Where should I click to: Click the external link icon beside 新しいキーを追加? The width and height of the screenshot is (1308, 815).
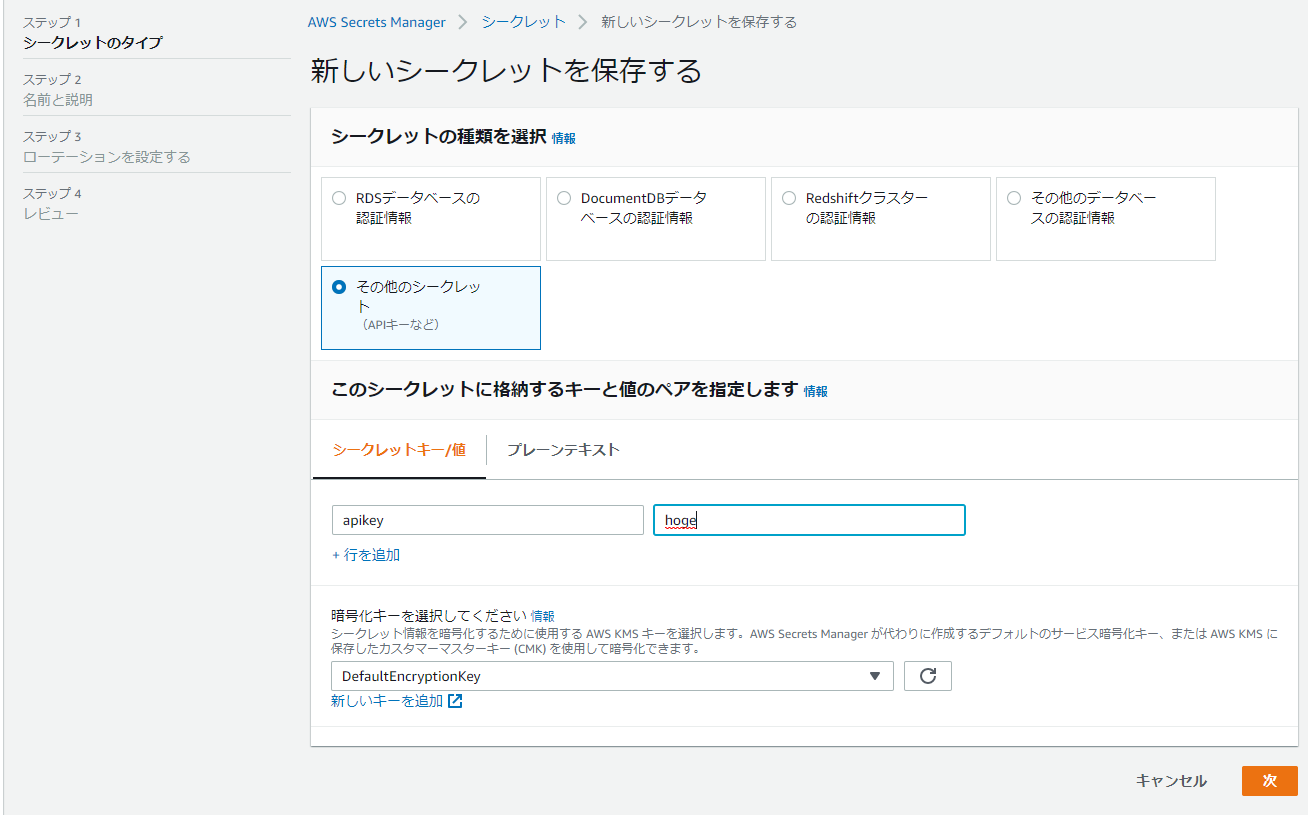pos(455,701)
